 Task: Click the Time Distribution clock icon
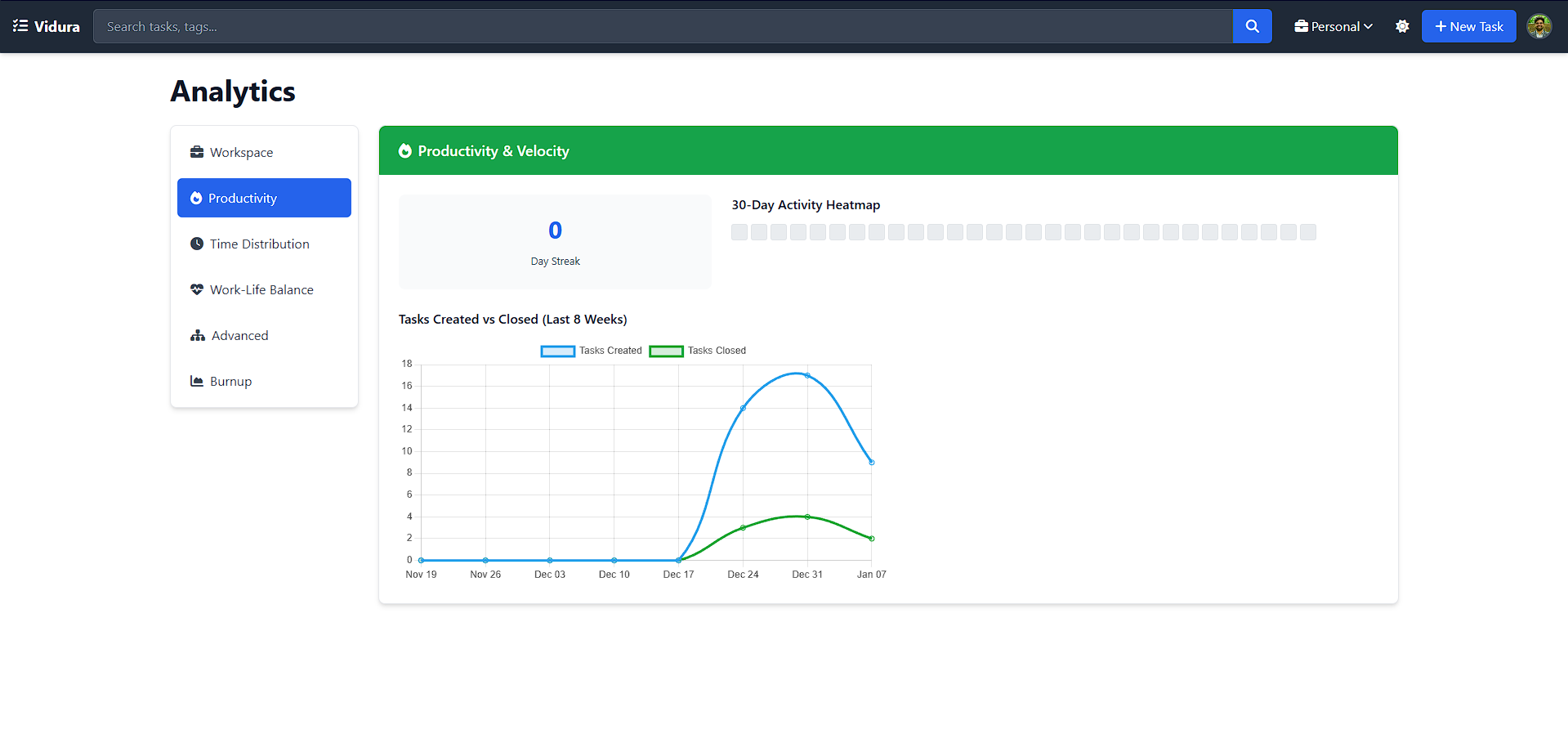(x=197, y=244)
